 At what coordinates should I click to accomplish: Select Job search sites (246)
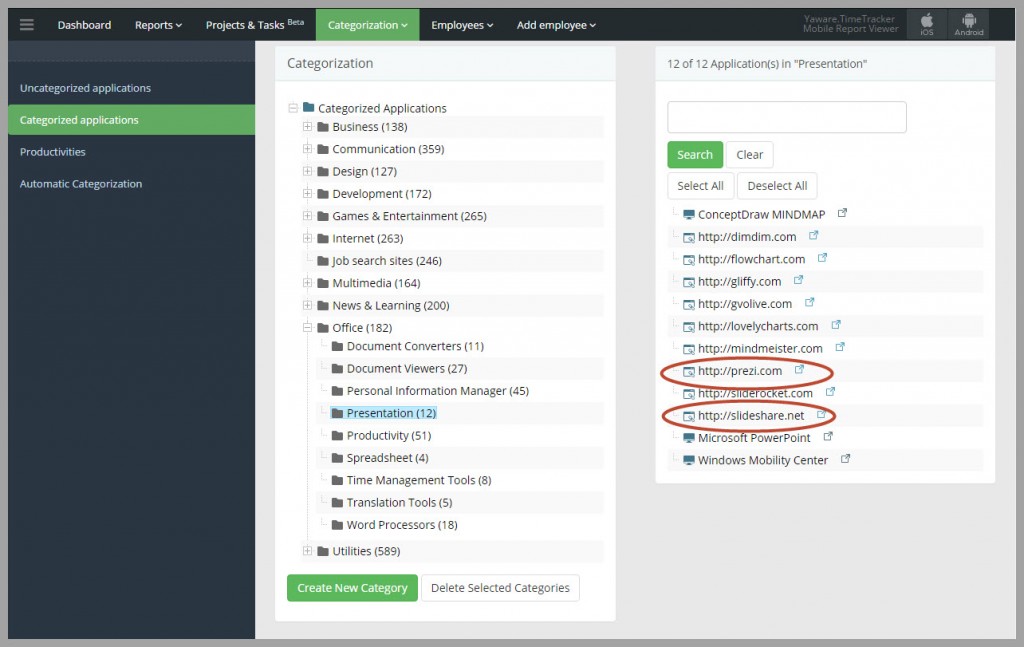[x=387, y=261]
